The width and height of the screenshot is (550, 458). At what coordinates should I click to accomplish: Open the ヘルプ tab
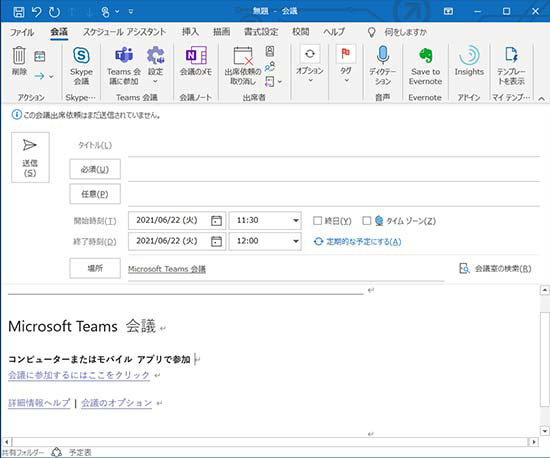pyautogui.click(x=334, y=32)
